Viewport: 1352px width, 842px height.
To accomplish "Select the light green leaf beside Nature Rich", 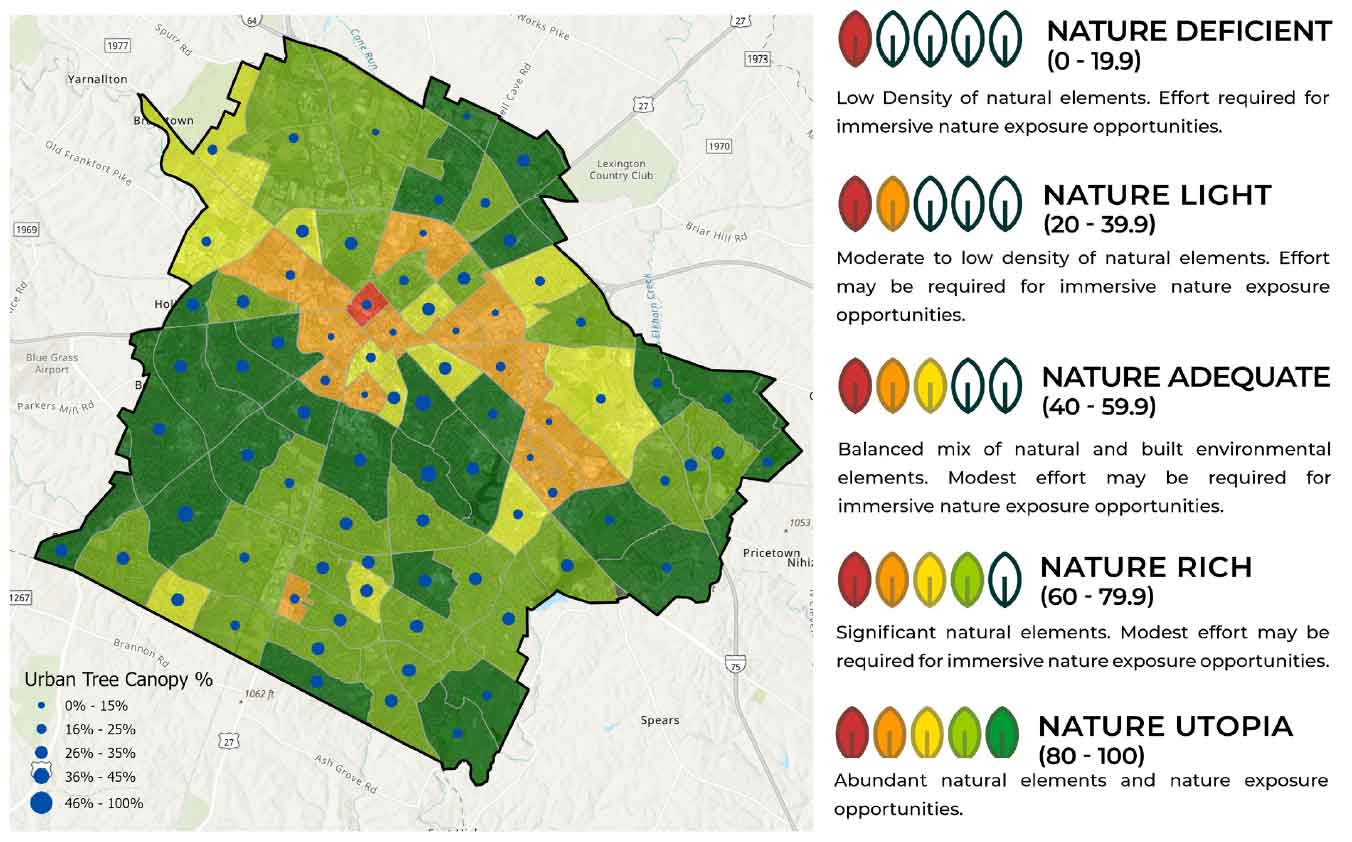I will (968, 577).
